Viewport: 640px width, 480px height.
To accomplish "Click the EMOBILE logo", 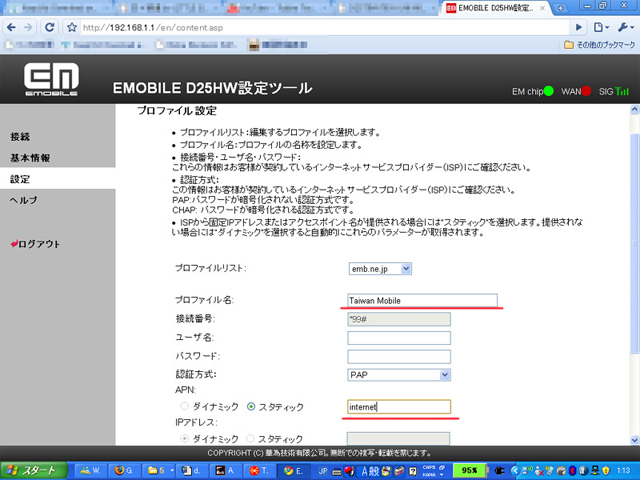I will point(51,79).
